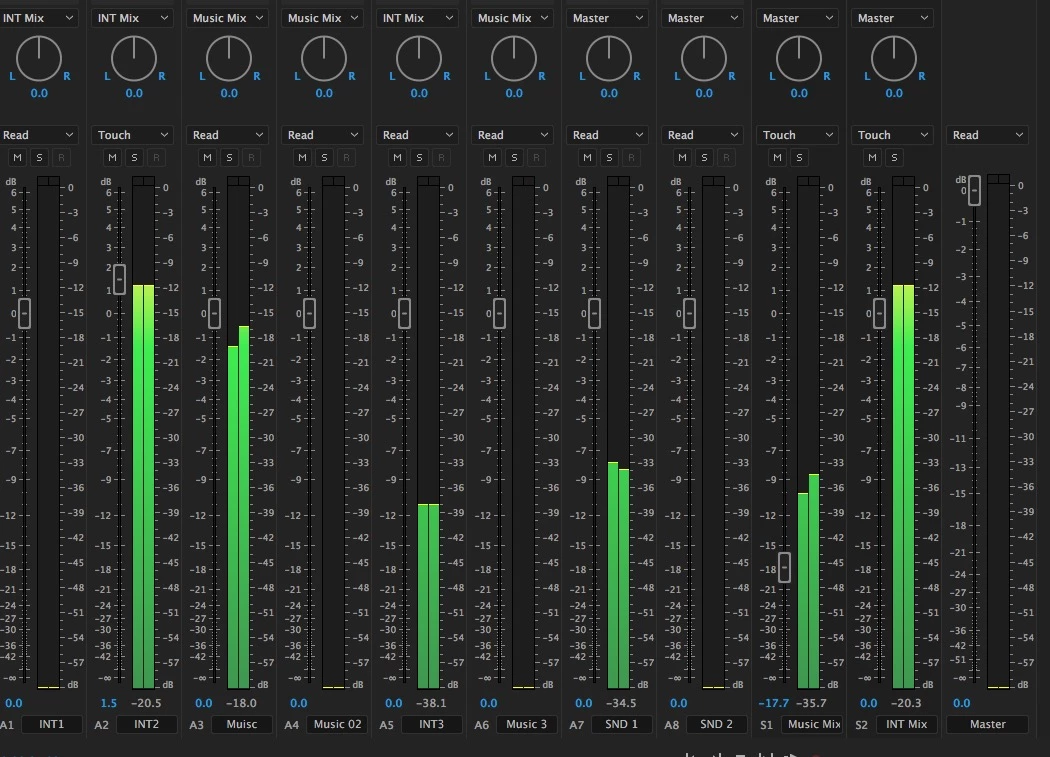This screenshot has width=1050, height=757.
Task: Click the -38.1 meter reading on A5
Action: click(431, 703)
